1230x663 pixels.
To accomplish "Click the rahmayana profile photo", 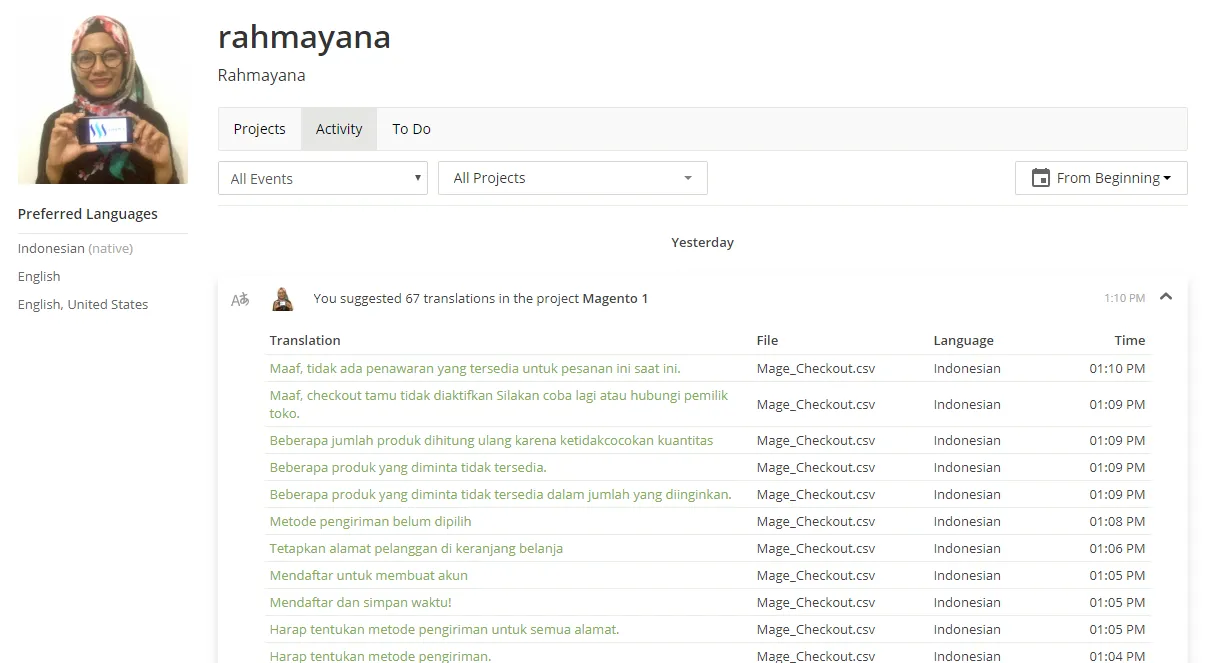I will 103,99.
